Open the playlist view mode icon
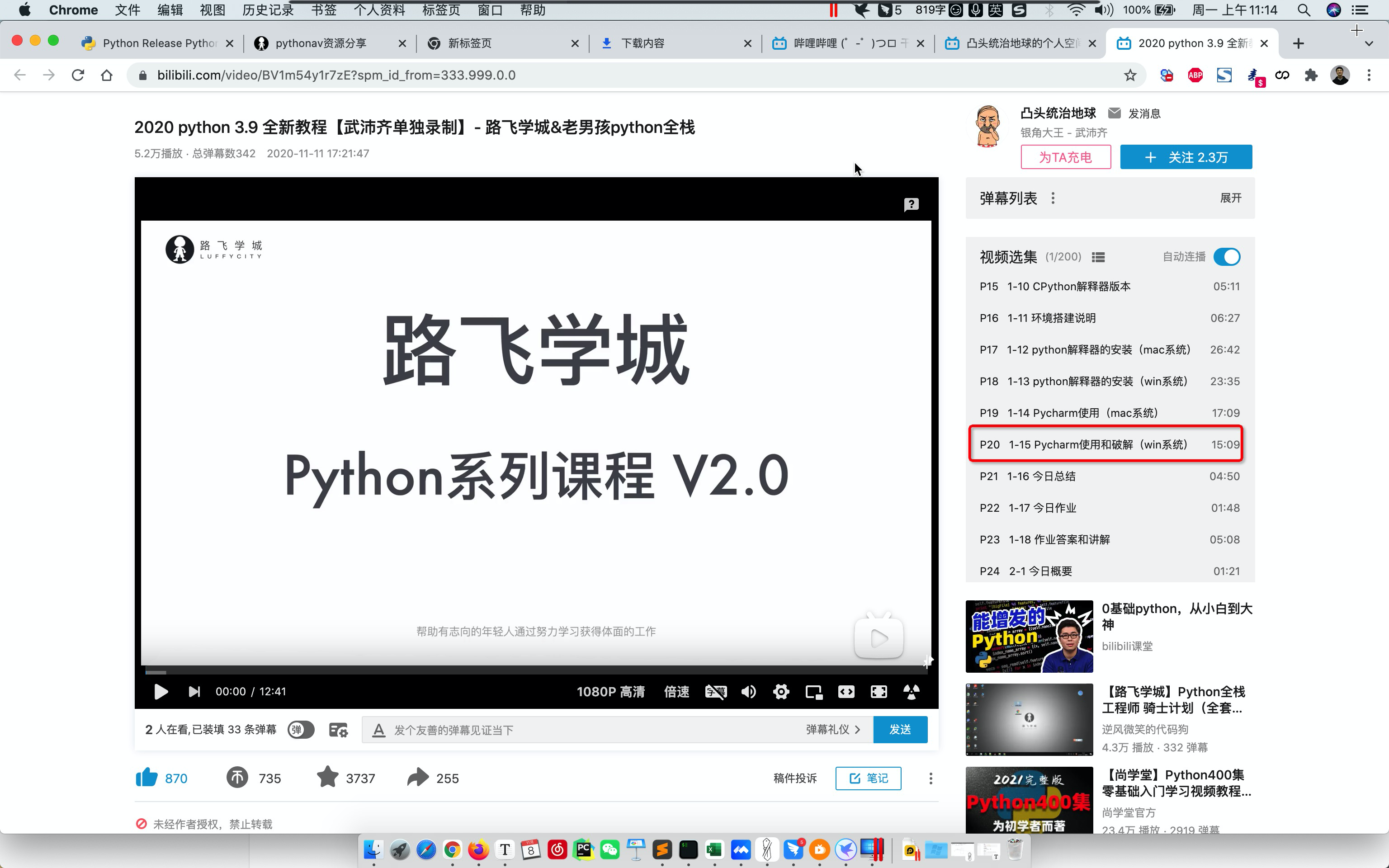Image resolution: width=1389 pixels, height=868 pixels. [x=1098, y=257]
